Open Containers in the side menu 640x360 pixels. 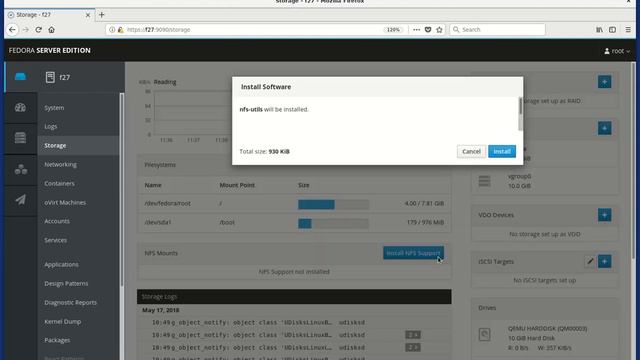point(60,183)
